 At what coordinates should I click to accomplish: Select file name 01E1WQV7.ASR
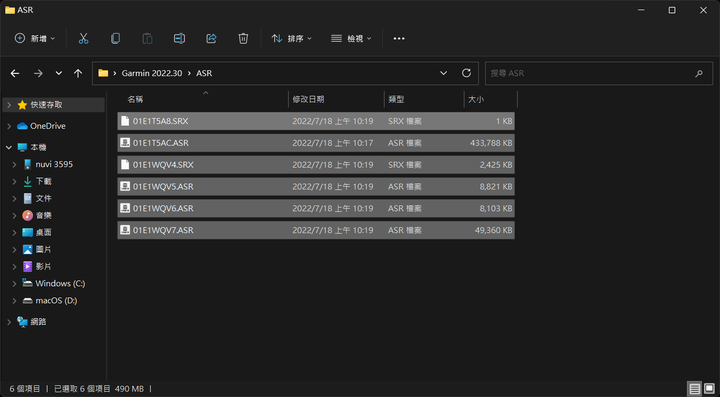[x=163, y=230]
